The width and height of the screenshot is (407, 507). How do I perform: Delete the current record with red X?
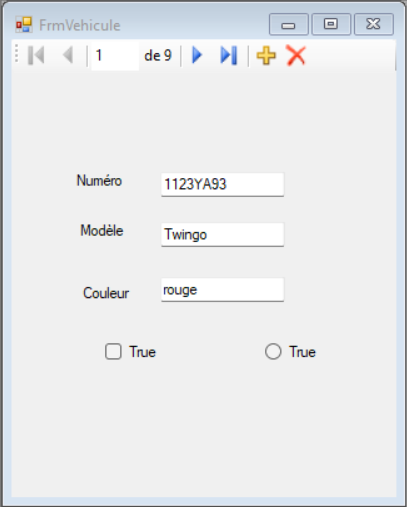(296, 56)
